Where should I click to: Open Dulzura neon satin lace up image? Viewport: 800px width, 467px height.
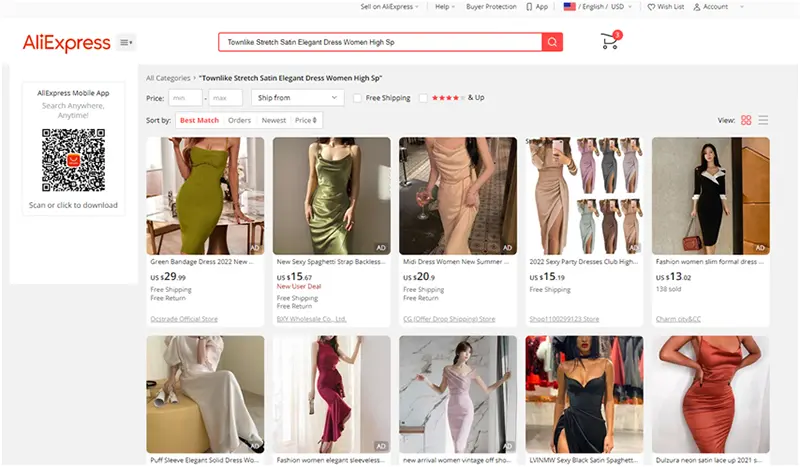[x=711, y=394]
